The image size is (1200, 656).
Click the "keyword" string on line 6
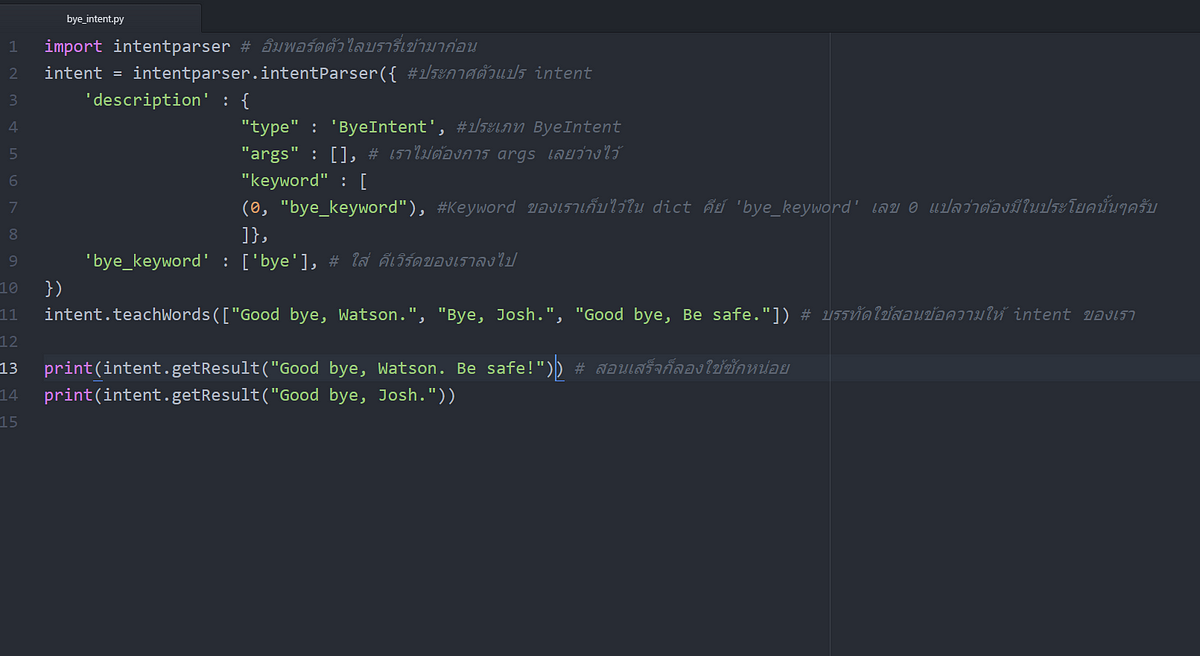285,181
